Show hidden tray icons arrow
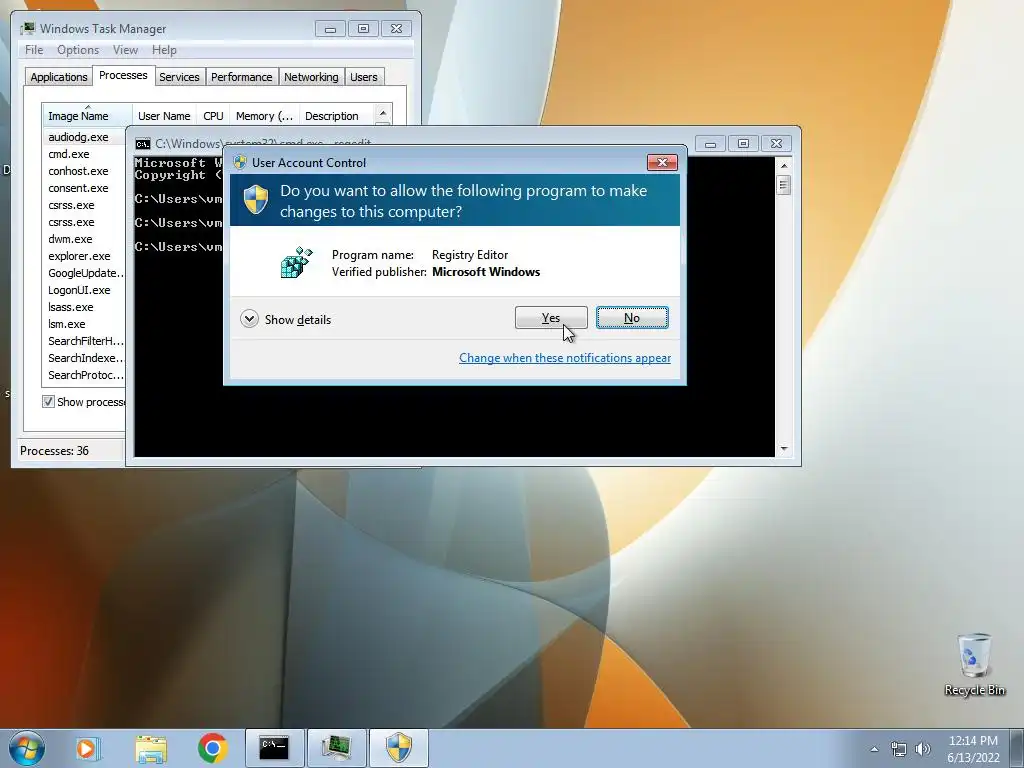 pos(874,749)
